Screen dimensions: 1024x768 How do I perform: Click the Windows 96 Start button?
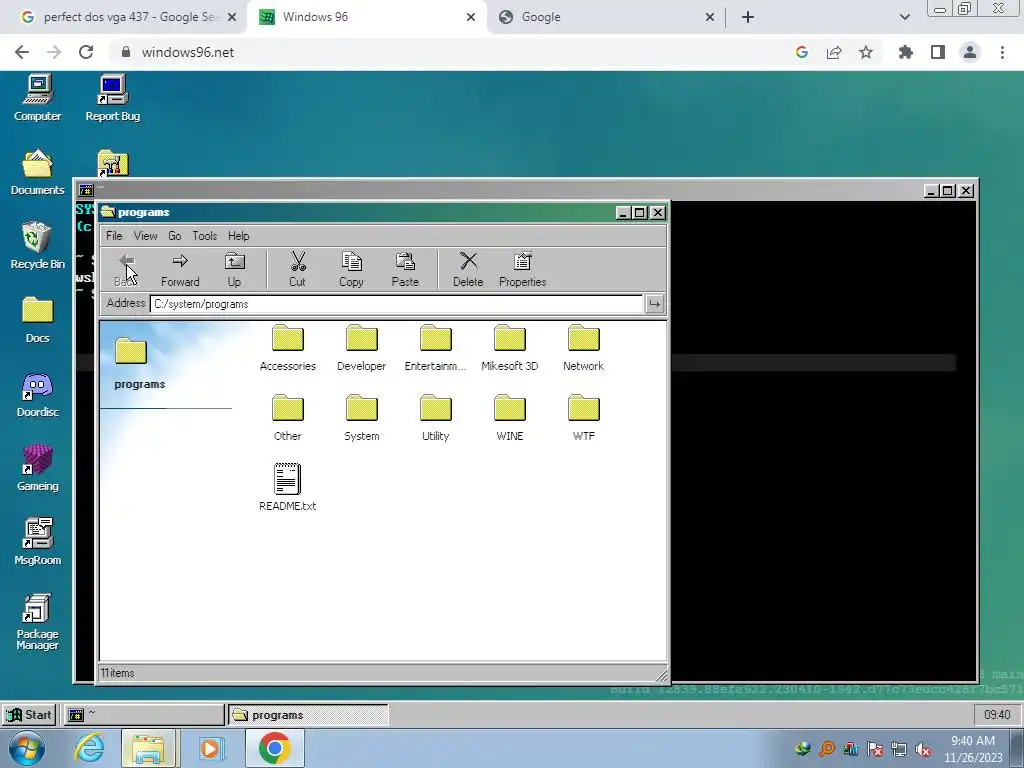[x=29, y=714]
